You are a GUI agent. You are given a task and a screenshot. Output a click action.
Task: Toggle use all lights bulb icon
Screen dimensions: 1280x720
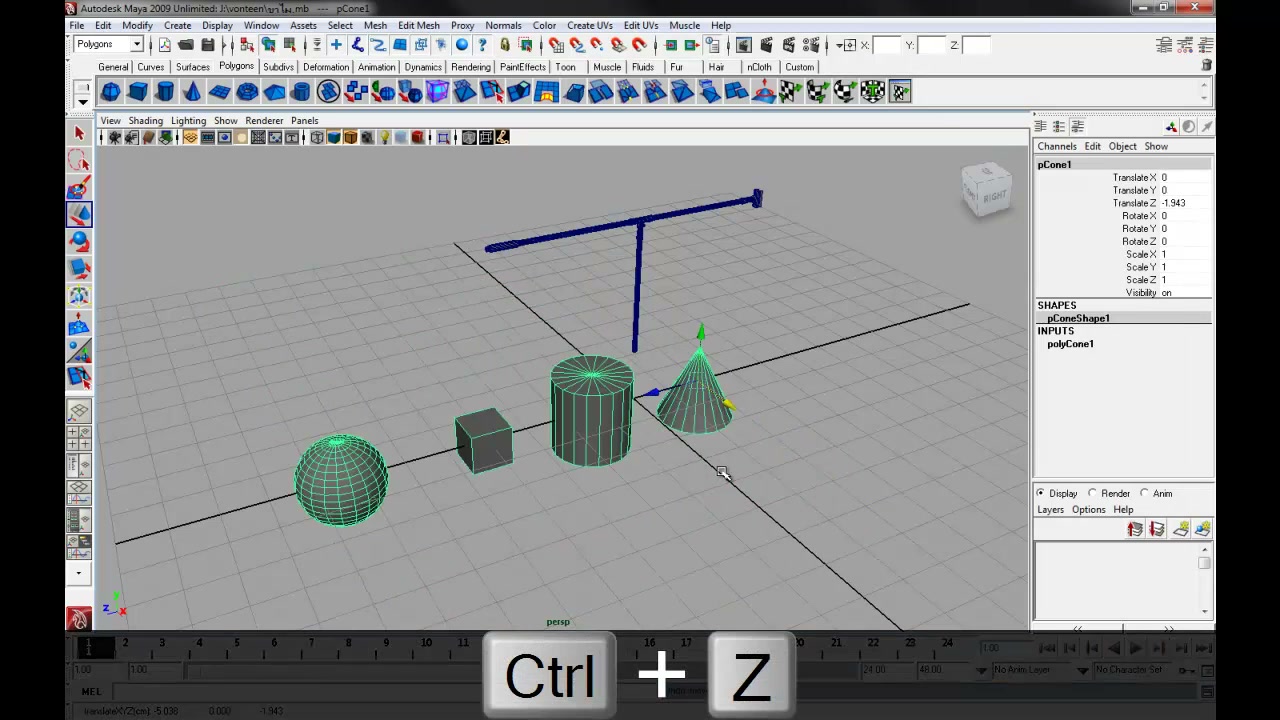tap(385, 137)
